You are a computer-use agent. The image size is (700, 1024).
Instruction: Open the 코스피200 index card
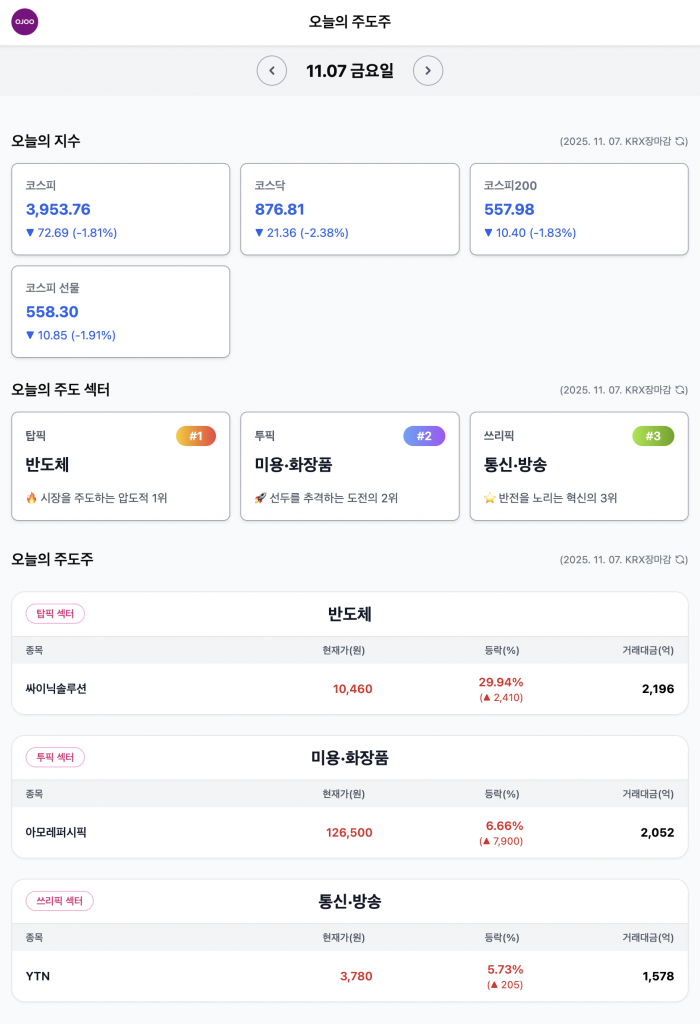pos(579,209)
